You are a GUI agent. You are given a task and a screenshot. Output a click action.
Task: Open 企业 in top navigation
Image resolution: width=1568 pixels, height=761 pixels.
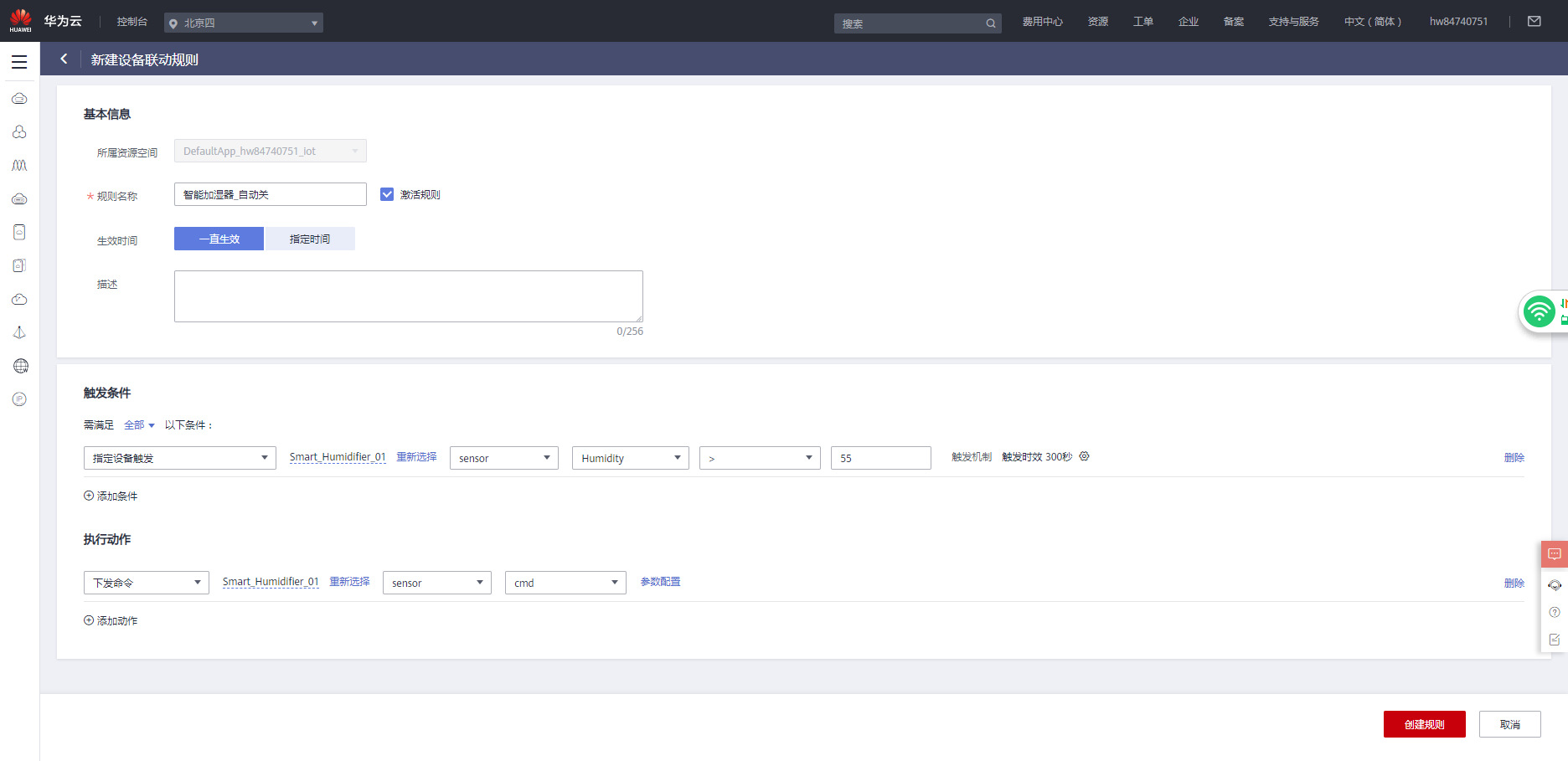pos(1189,22)
